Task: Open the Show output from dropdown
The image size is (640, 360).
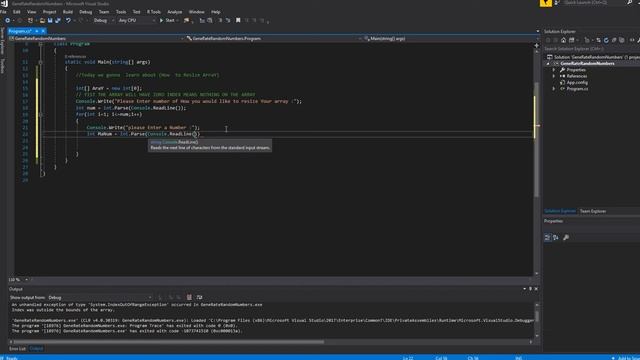Action: pos(100,298)
